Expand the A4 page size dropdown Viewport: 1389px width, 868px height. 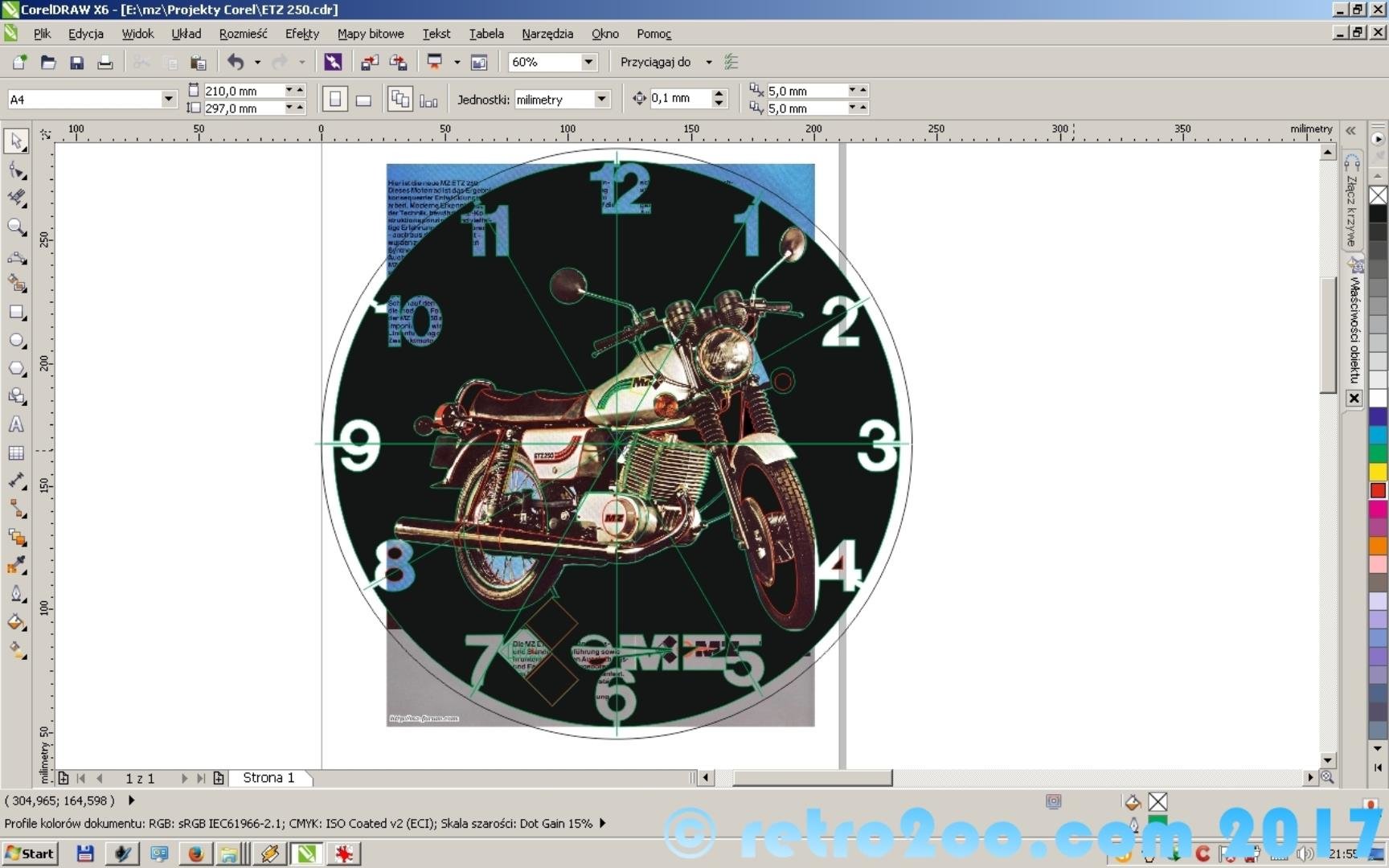tap(168, 99)
